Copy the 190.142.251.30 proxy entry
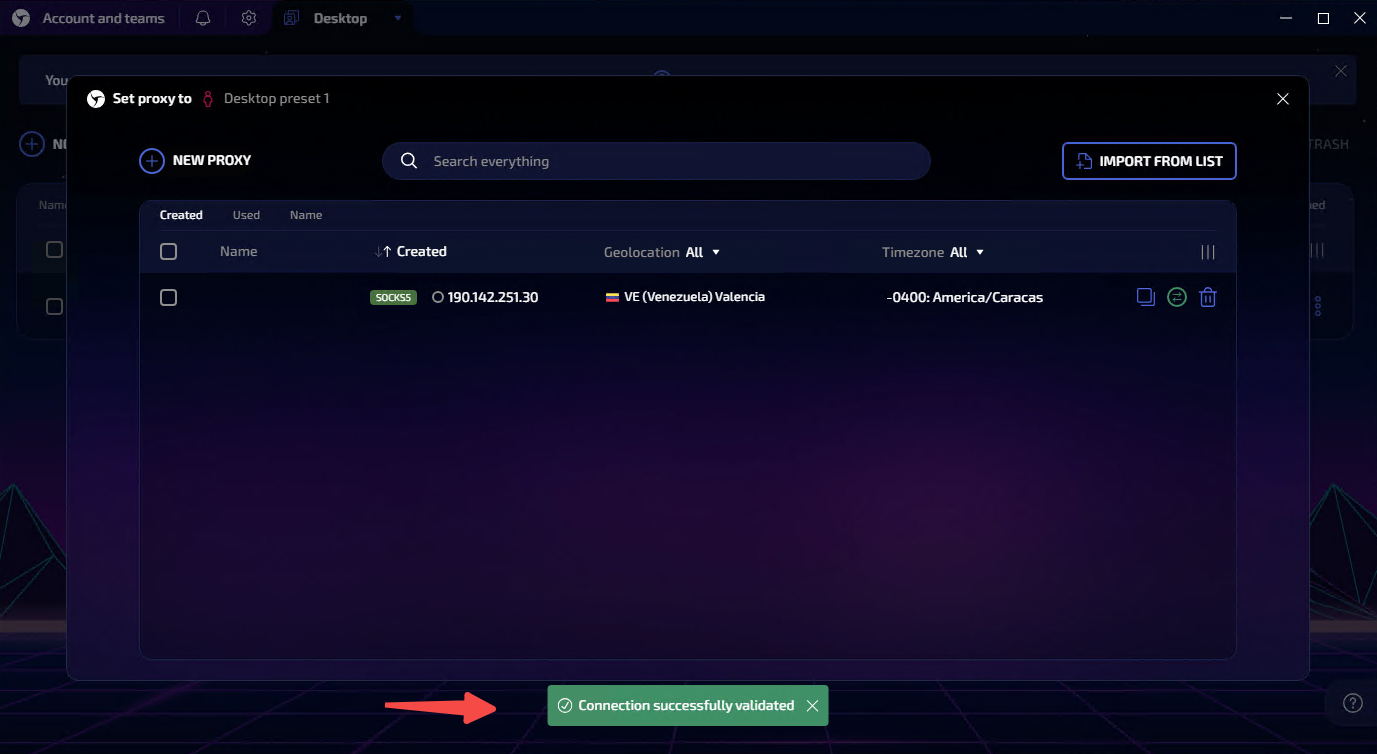The height and width of the screenshot is (754, 1377). click(1146, 297)
